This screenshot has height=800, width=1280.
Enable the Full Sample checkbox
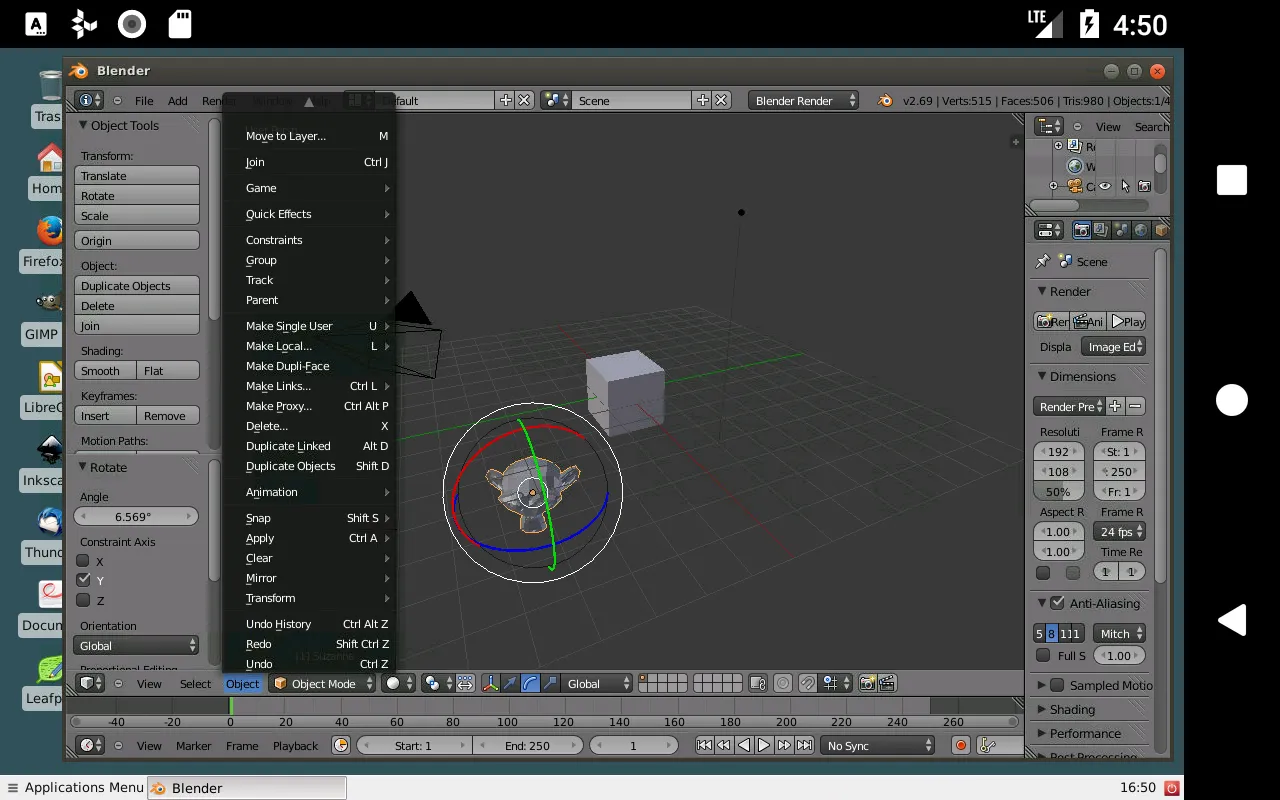tap(1043, 656)
